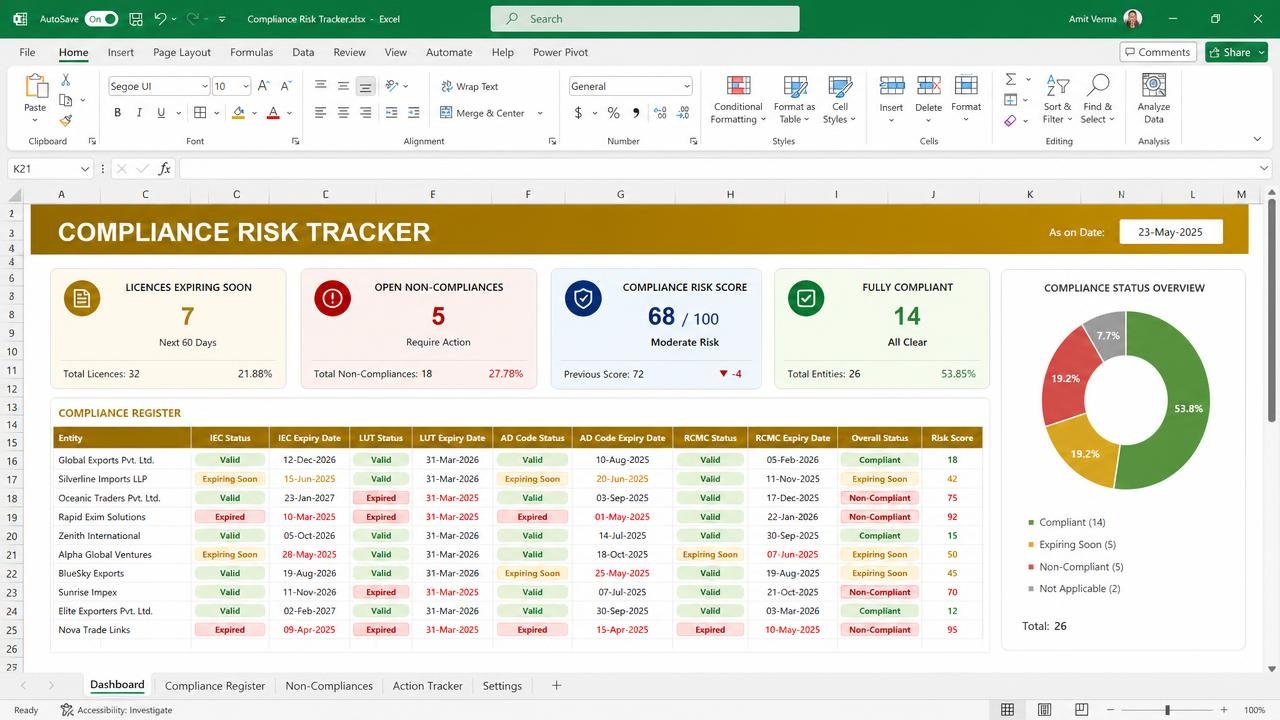Click the Center align icon

[x=343, y=113]
